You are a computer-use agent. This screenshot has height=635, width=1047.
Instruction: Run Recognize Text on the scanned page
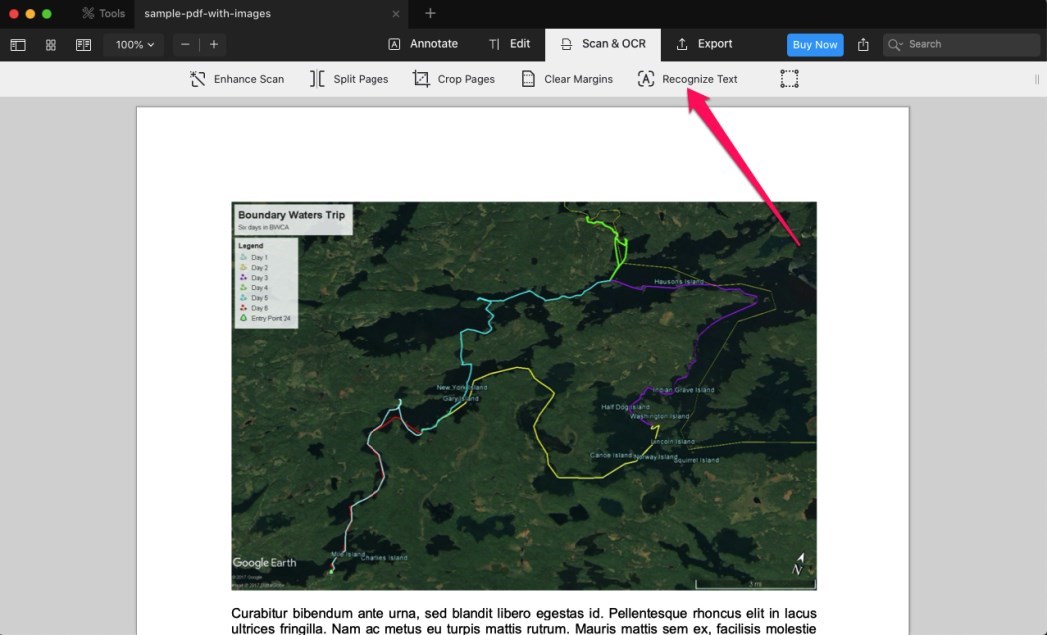tap(688, 78)
